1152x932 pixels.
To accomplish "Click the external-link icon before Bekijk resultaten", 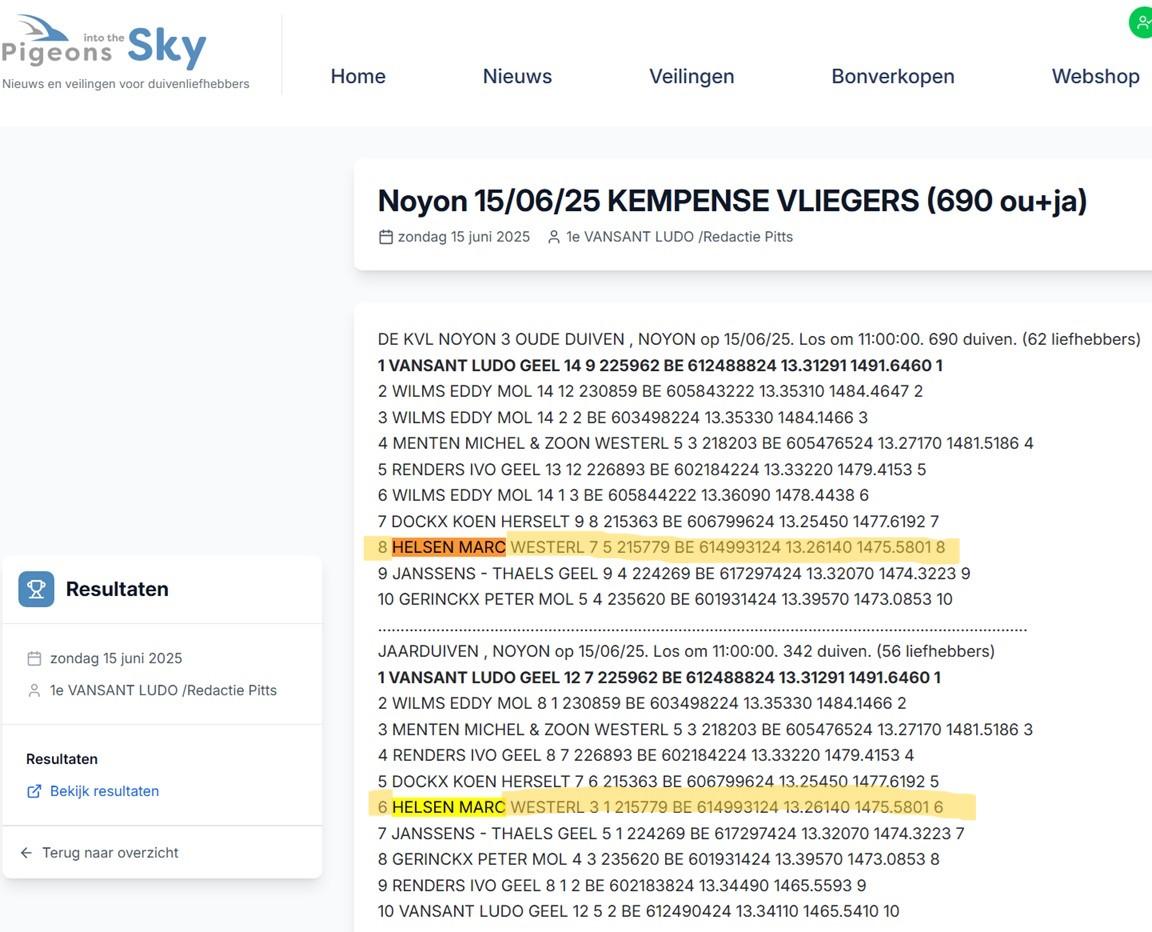I will pos(35,790).
